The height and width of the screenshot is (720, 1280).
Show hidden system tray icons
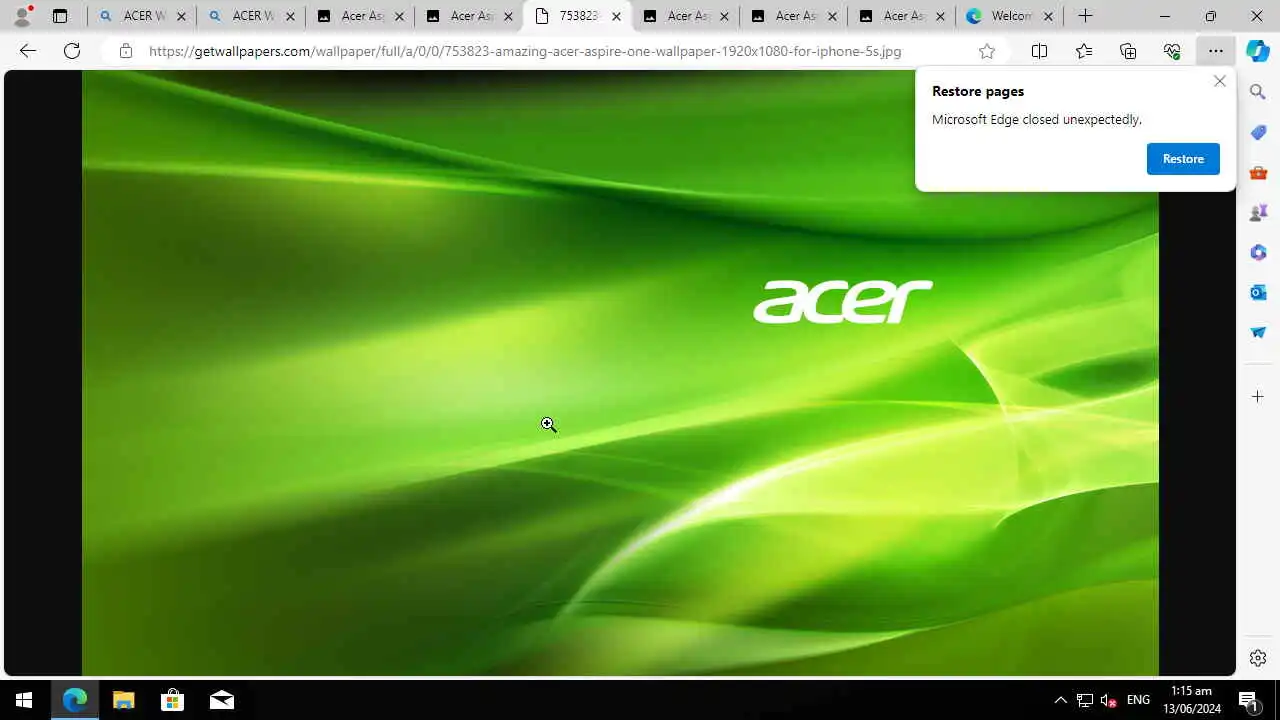coord(1061,700)
